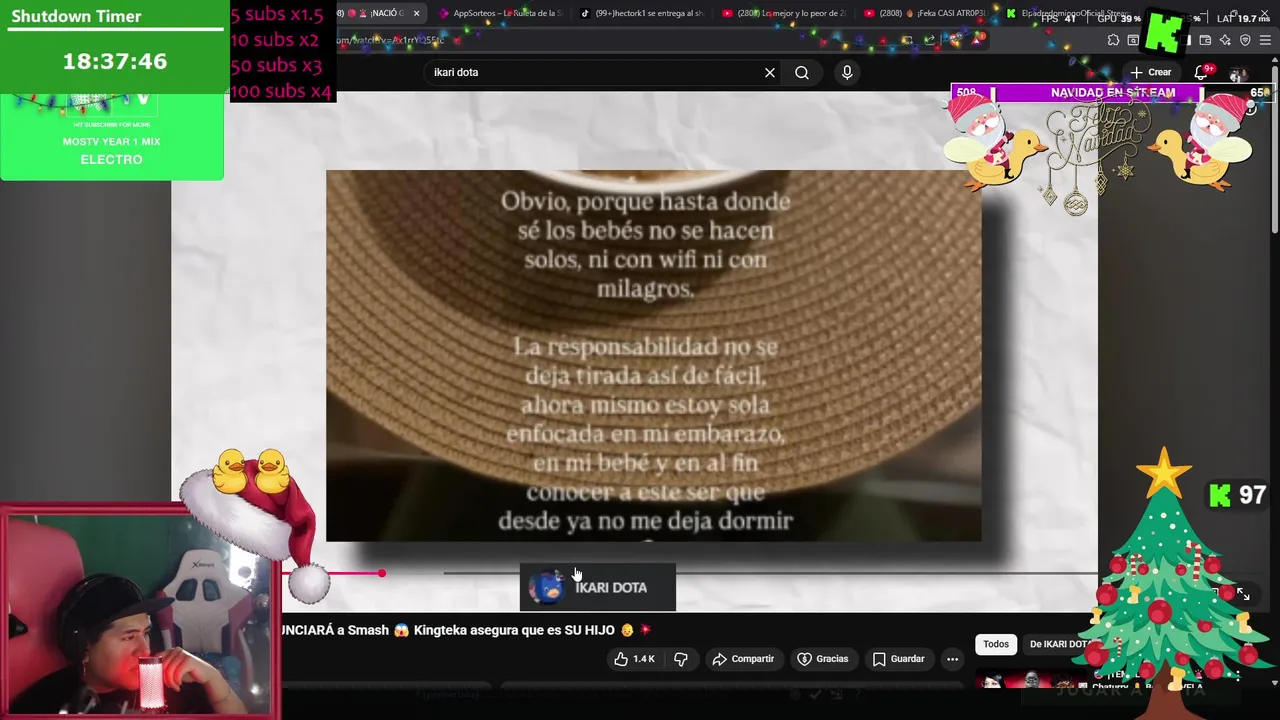This screenshot has width=1280, height=720.
Task: Start voice search with the microphone icon
Action: click(x=847, y=72)
